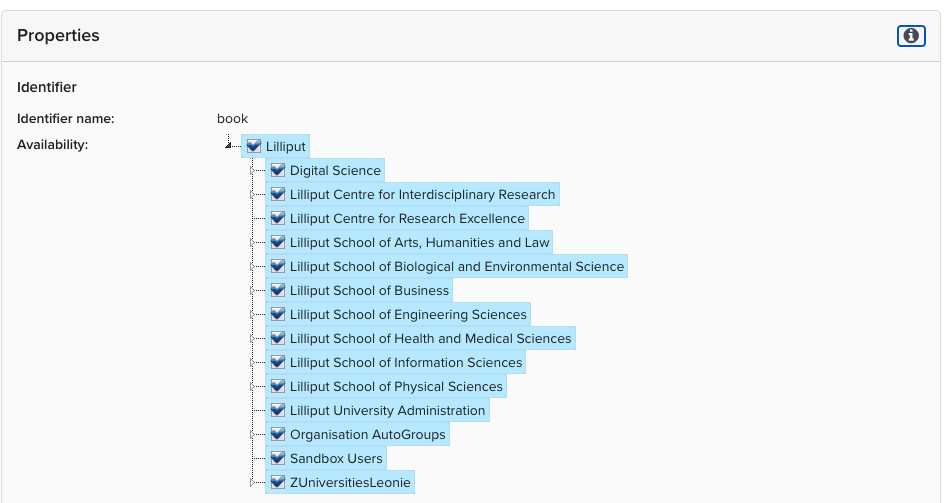Collapse the Lilliput root tree node
Viewport: 950px width, 503px height.
[230, 147]
